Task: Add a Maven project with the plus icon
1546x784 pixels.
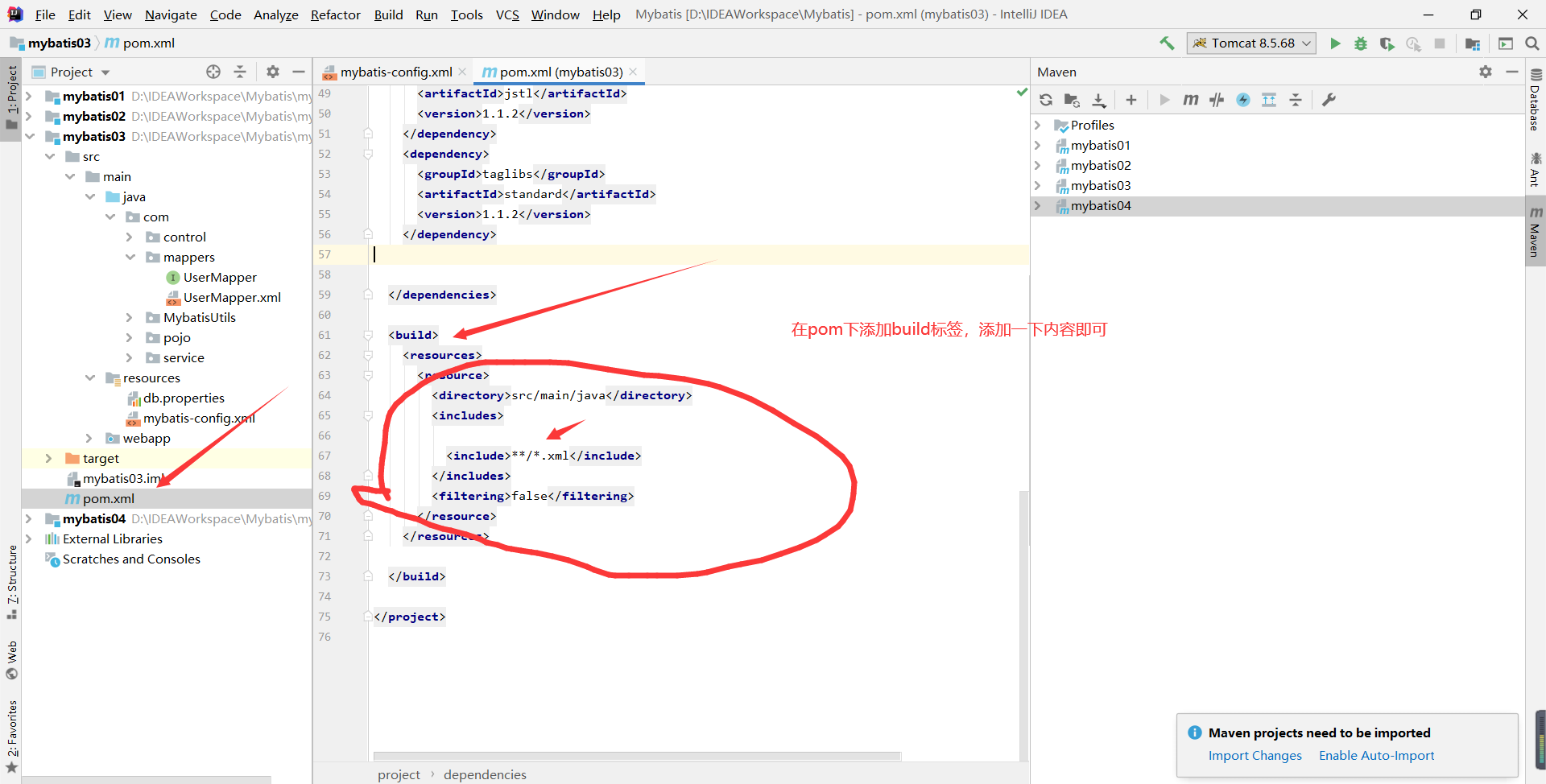Action: pos(1131,100)
